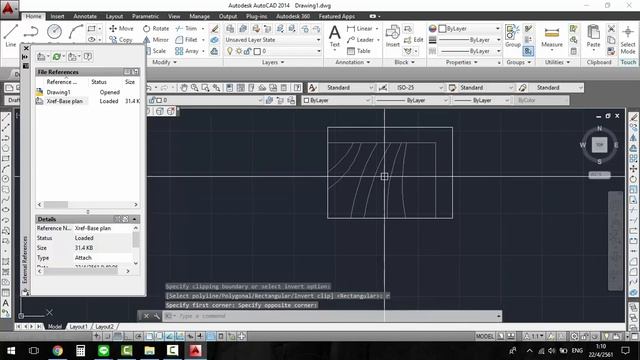Click the Status column header
Screen dimensions: 640x360
pos(99,82)
